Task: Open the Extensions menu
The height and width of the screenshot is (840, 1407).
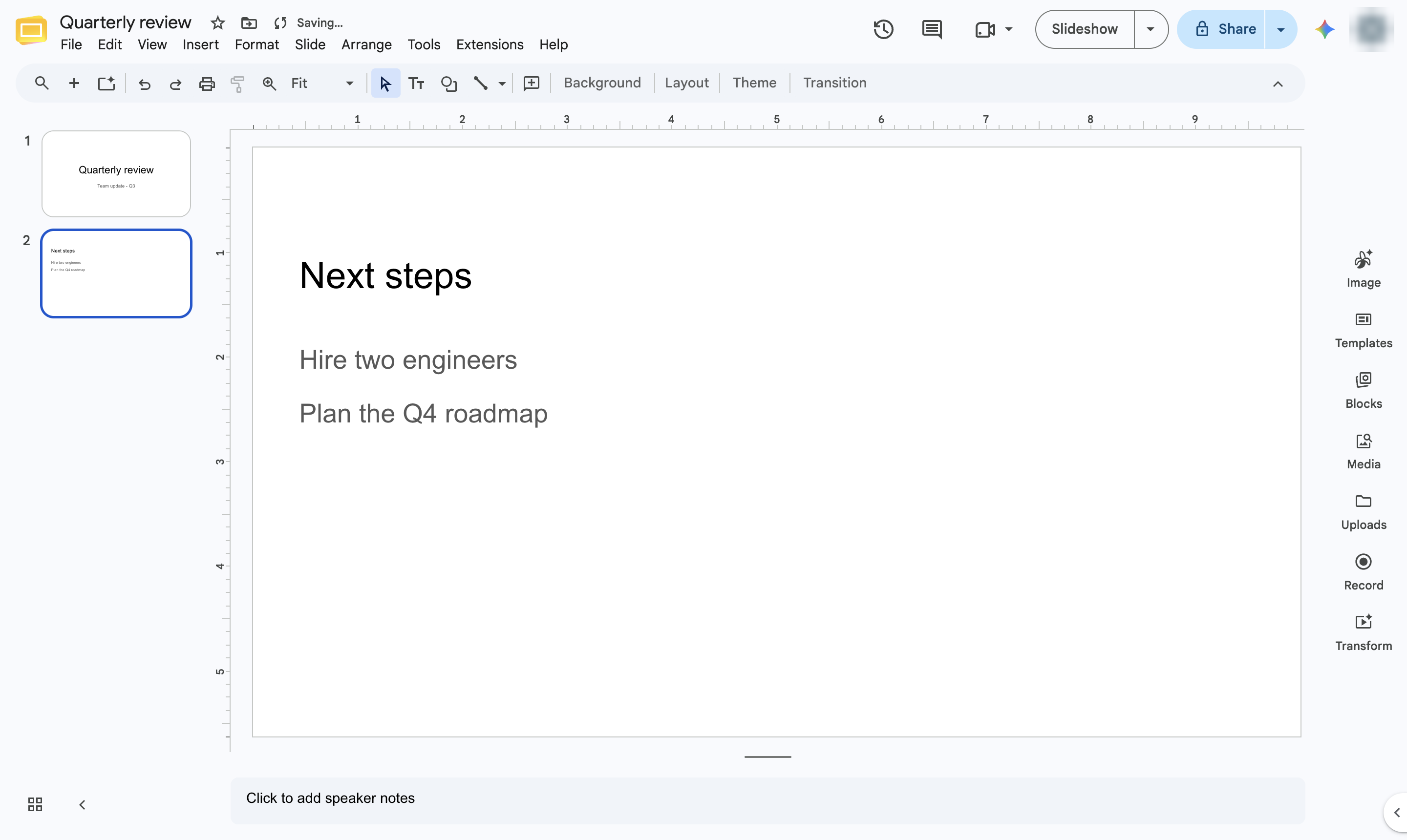Action: [x=490, y=45]
